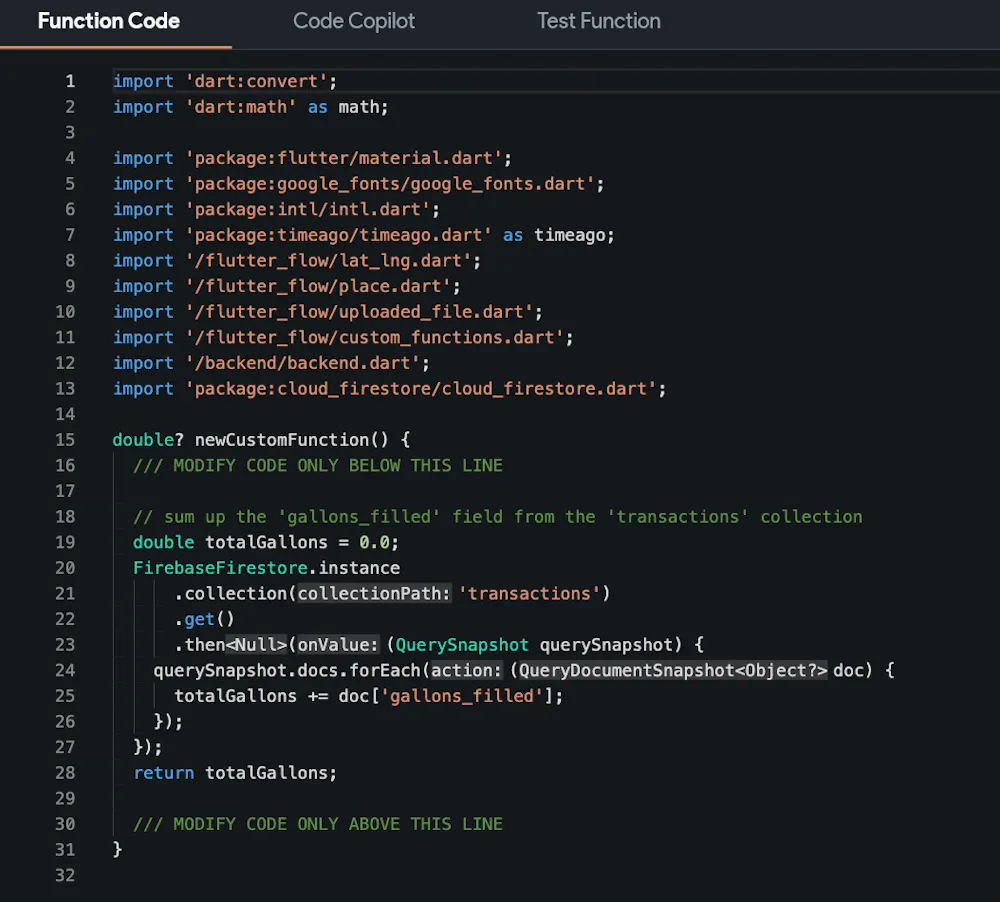Click 'MODIFY CODE ONLY ABOVE THIS LINE' comment
Image resolution: width=1000 pixels, height=902 pixels.
(318, 824)
